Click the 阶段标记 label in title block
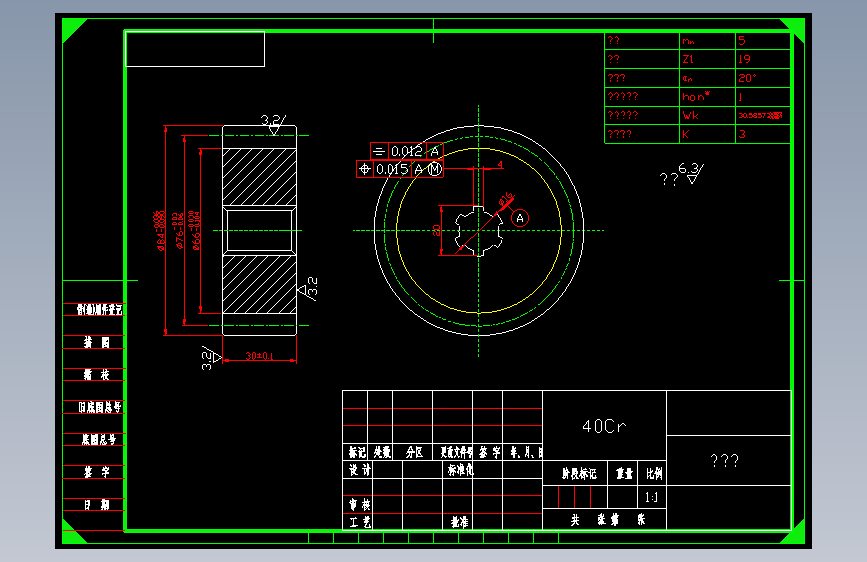Screen dimensions: 867x562 (x=579, y=473)
